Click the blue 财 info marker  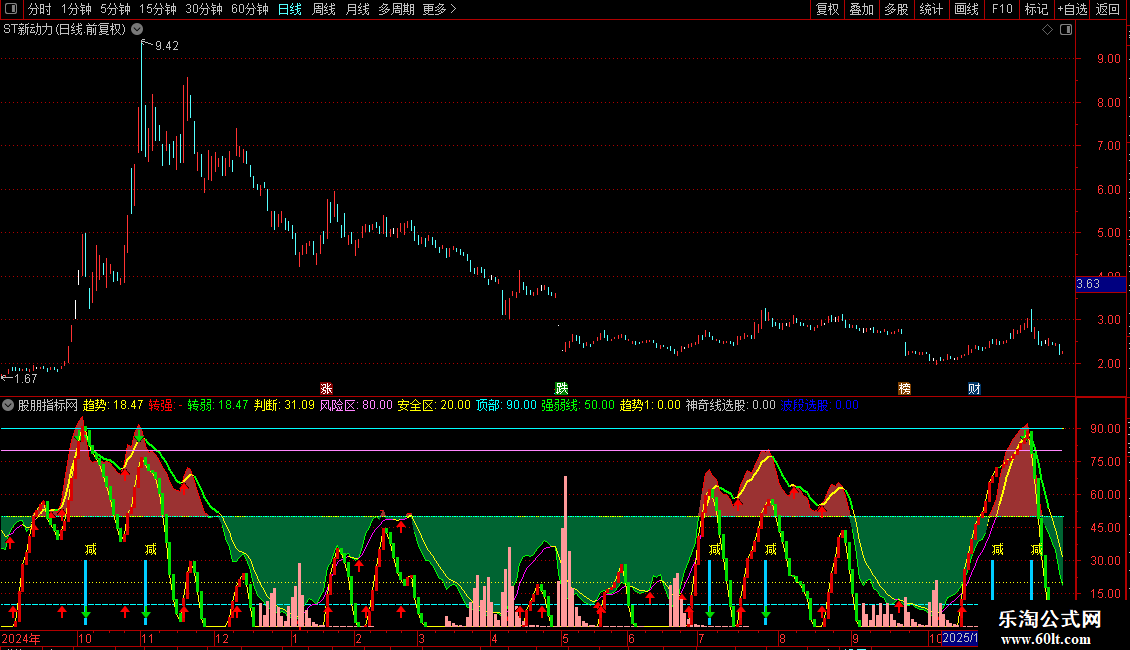974,388
